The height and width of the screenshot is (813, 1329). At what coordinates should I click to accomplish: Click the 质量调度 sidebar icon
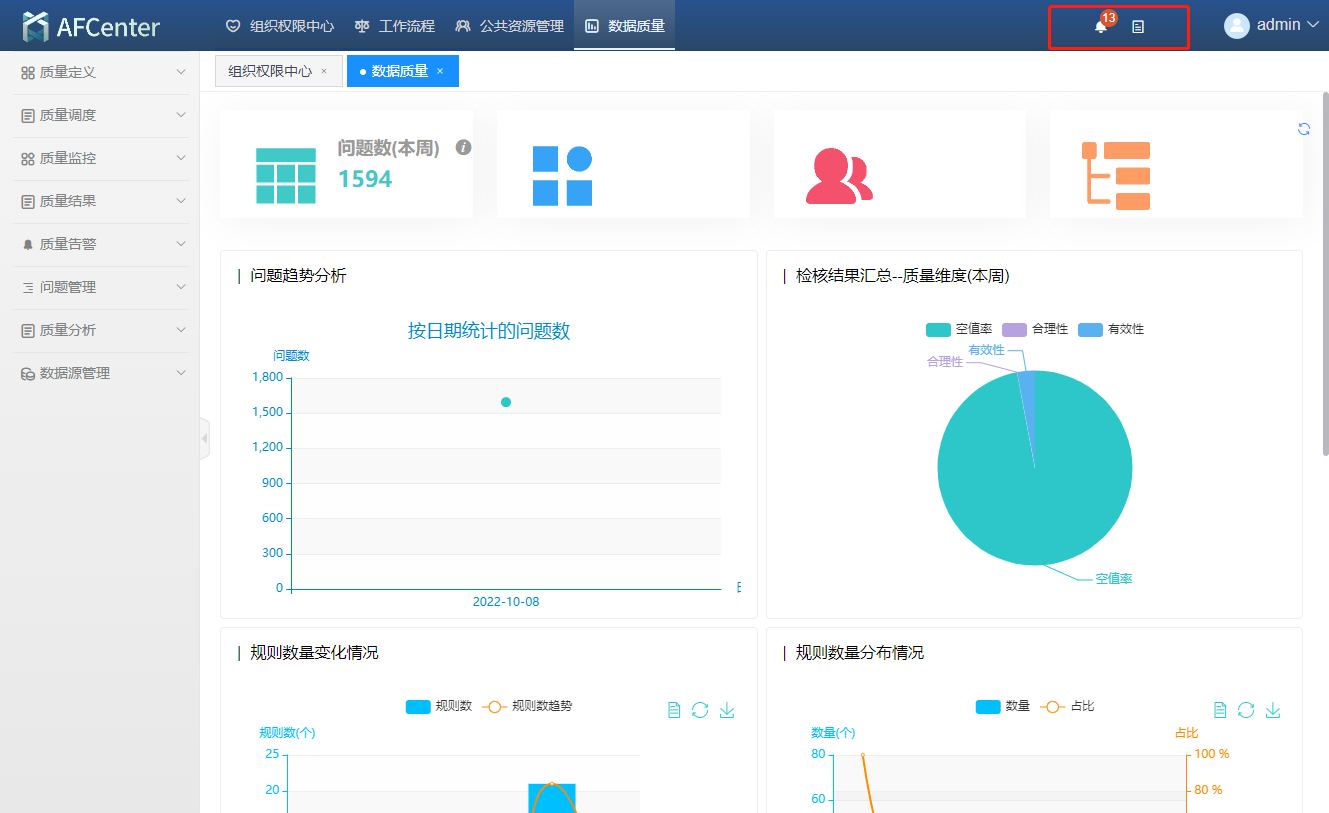point(28,116)
